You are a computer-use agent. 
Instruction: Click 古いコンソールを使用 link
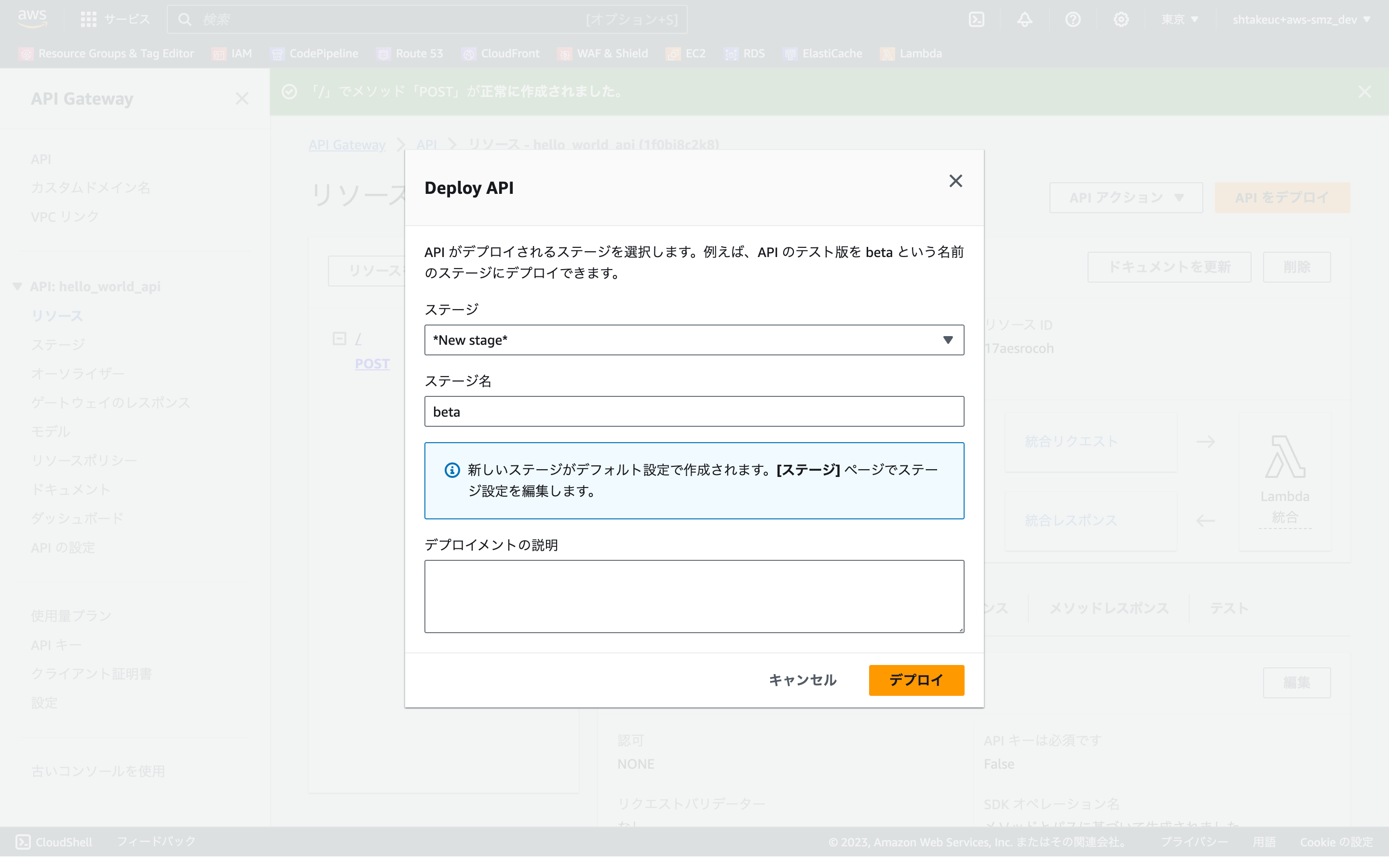pos(98,771)
